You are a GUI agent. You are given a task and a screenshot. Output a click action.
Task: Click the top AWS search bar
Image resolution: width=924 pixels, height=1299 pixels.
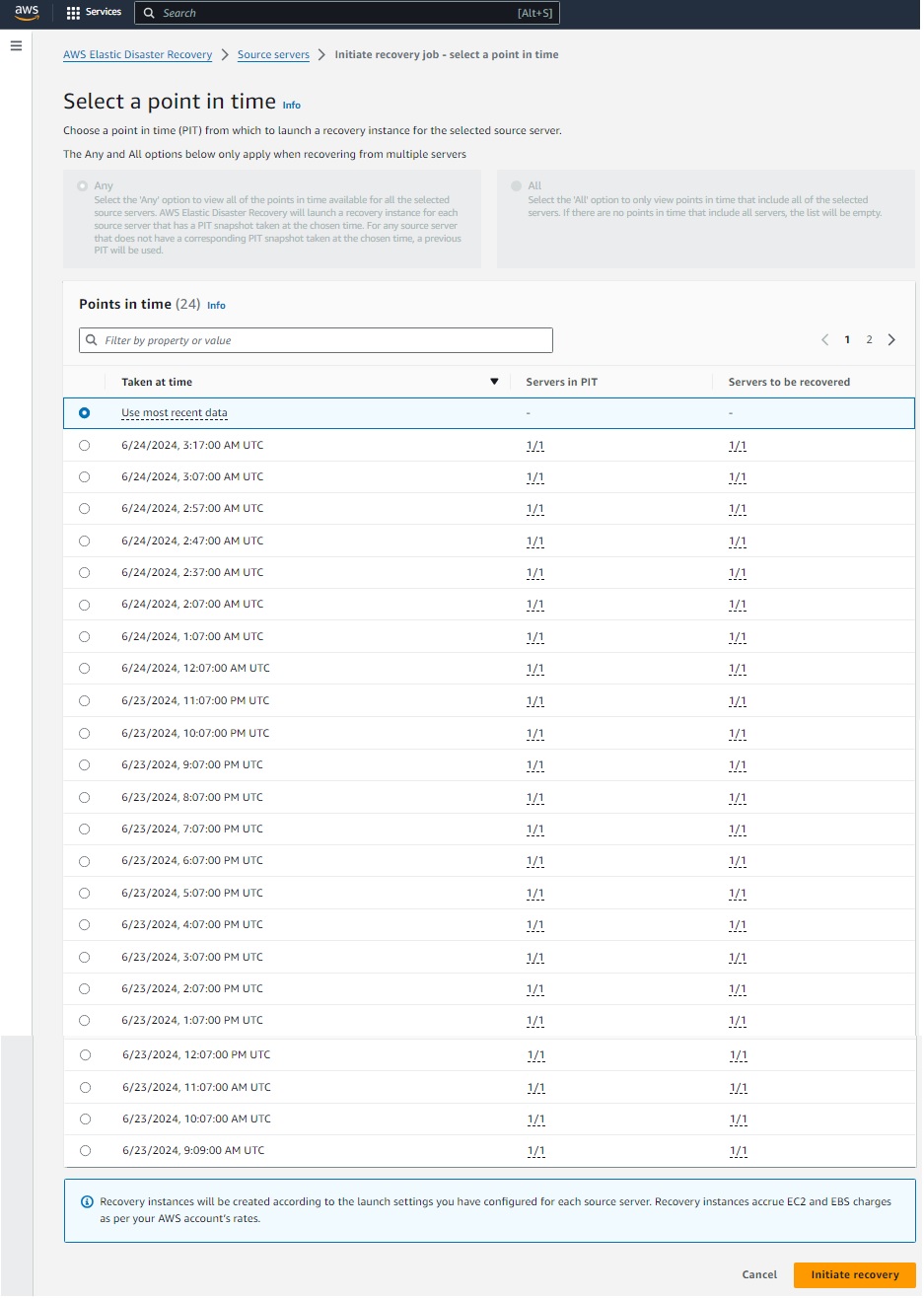coord(345,13)
